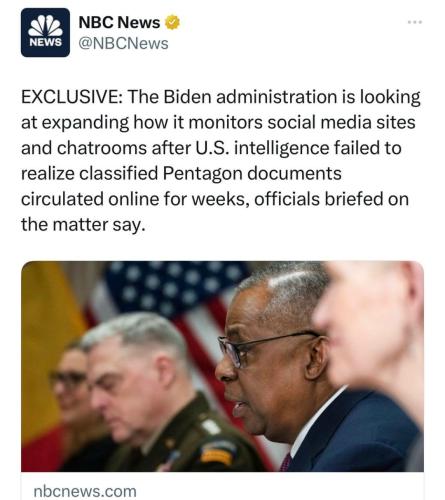
Task: Click the shoulder patch on the uniform
Action: 218,452
